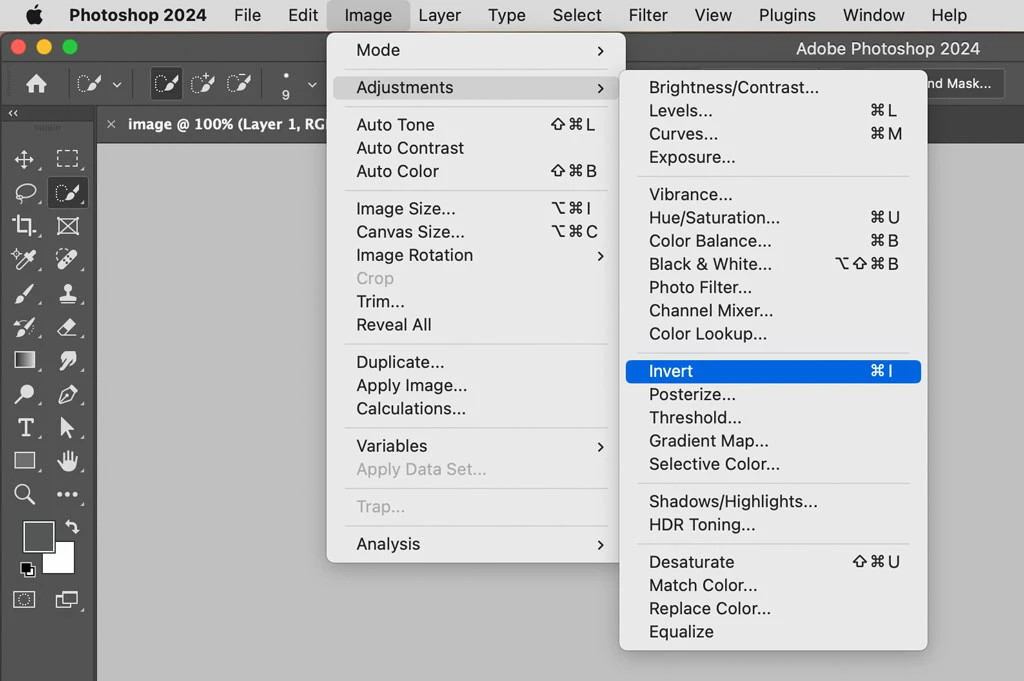The width and height of the screenshot is (1024, 681).
Task: Open the Window menu
Action: 873,15
